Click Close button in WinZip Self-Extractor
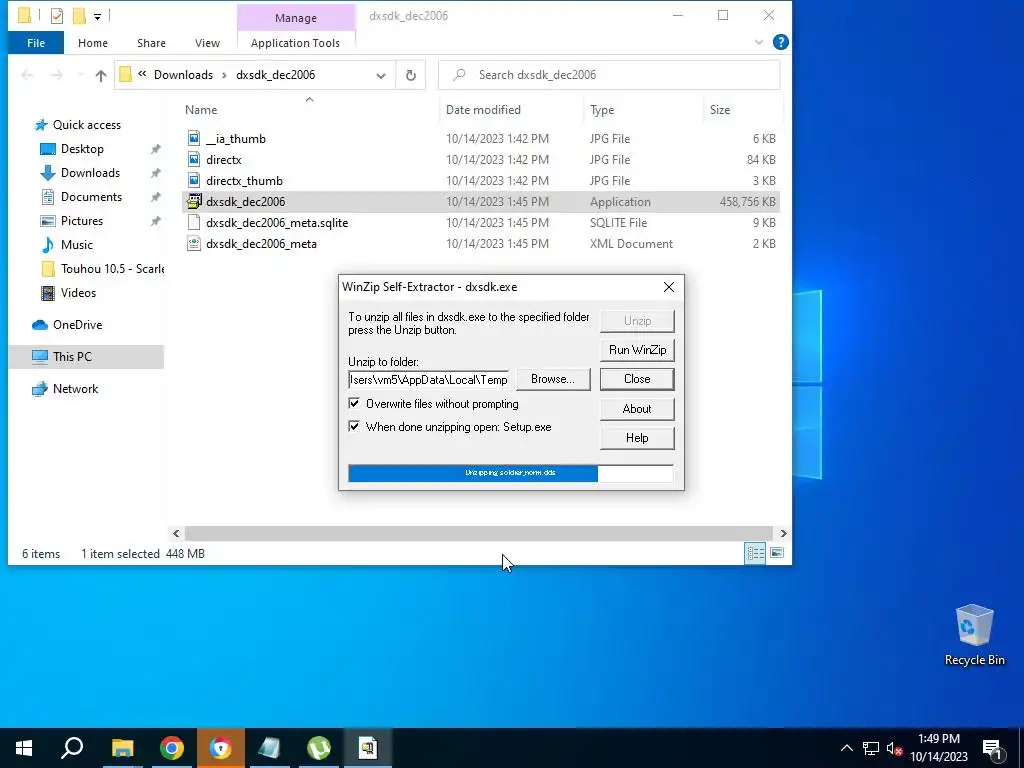This screenshot has height=768, width=1024. point(637,379)
